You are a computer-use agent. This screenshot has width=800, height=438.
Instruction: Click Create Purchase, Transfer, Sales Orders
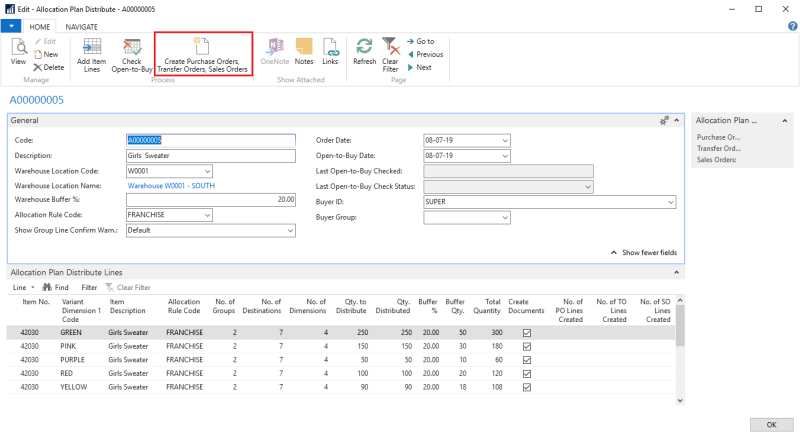pos(202,53)
